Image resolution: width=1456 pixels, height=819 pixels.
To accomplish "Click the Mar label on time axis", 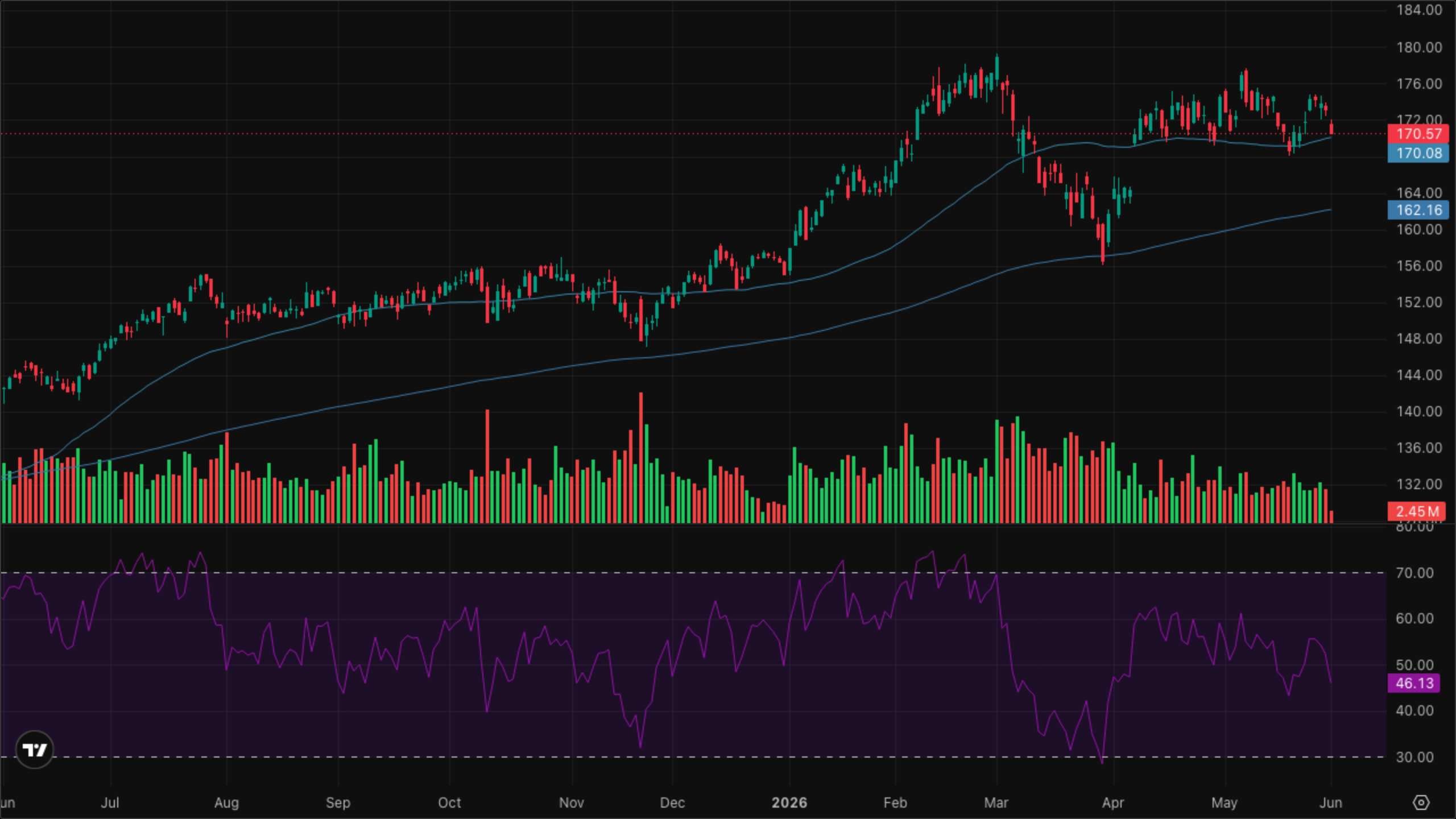I will [x=996, y=803].
